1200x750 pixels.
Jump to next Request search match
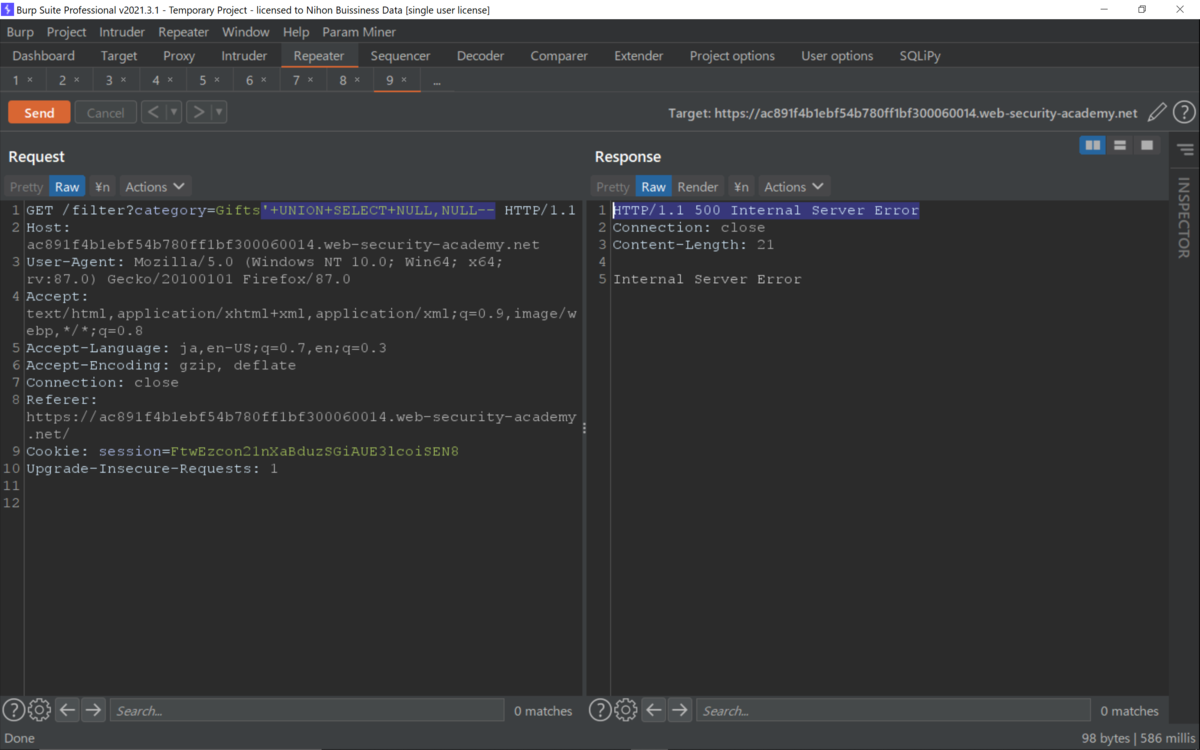tap(93, 710)
